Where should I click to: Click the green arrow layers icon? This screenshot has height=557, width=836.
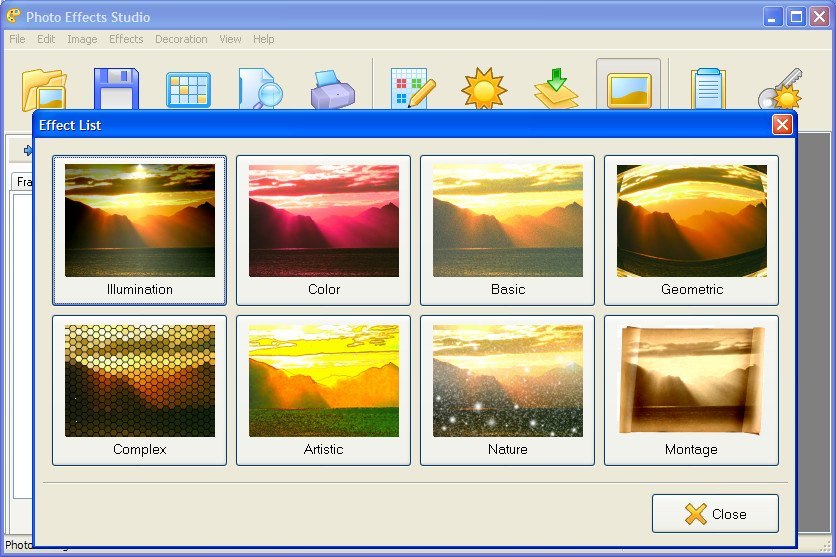point(556,88)
